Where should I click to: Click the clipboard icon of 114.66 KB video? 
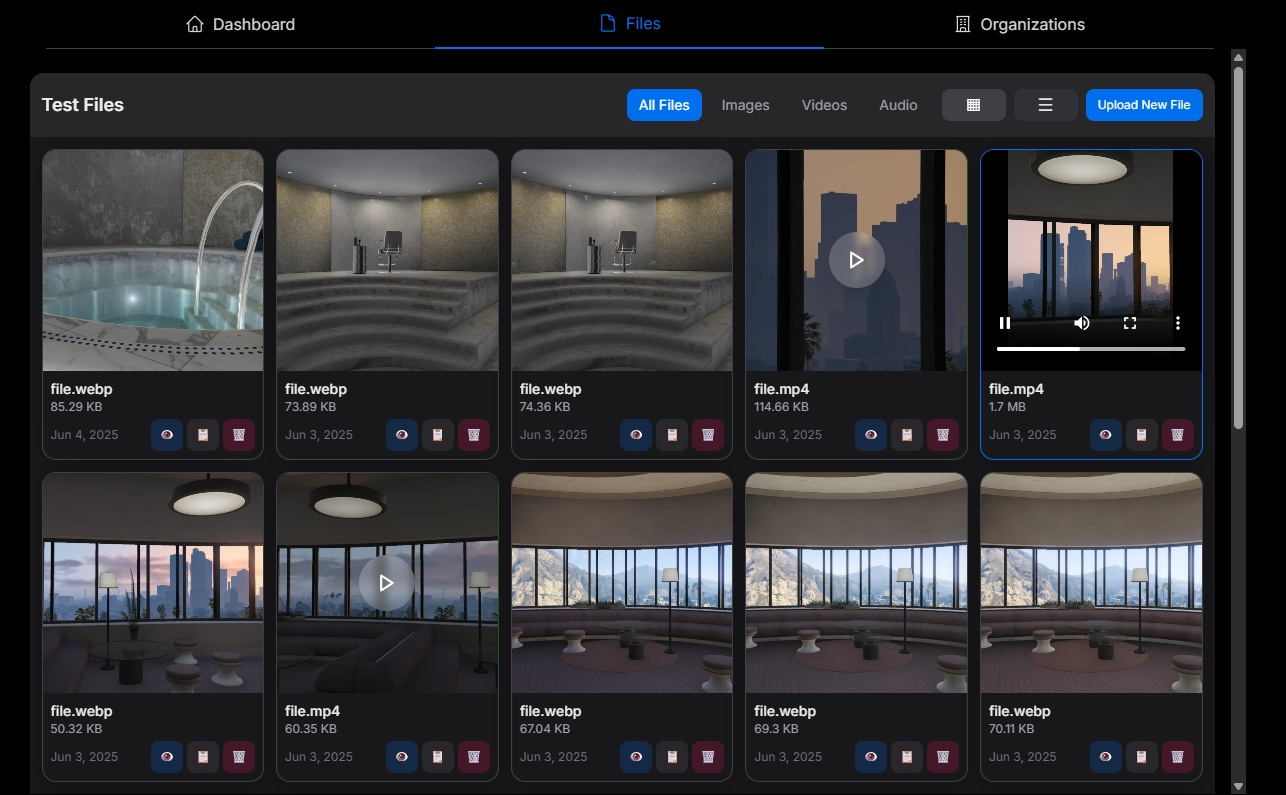(907, 435)
